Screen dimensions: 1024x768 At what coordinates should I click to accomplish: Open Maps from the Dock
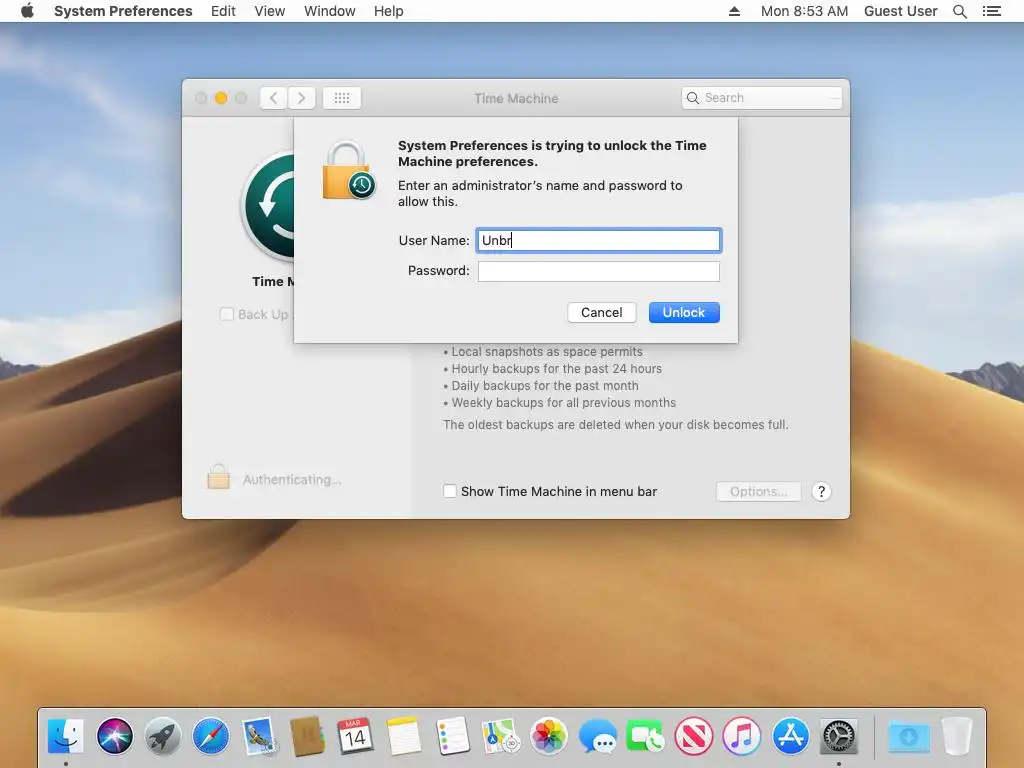pyautogui.click(x=500, y=736)
